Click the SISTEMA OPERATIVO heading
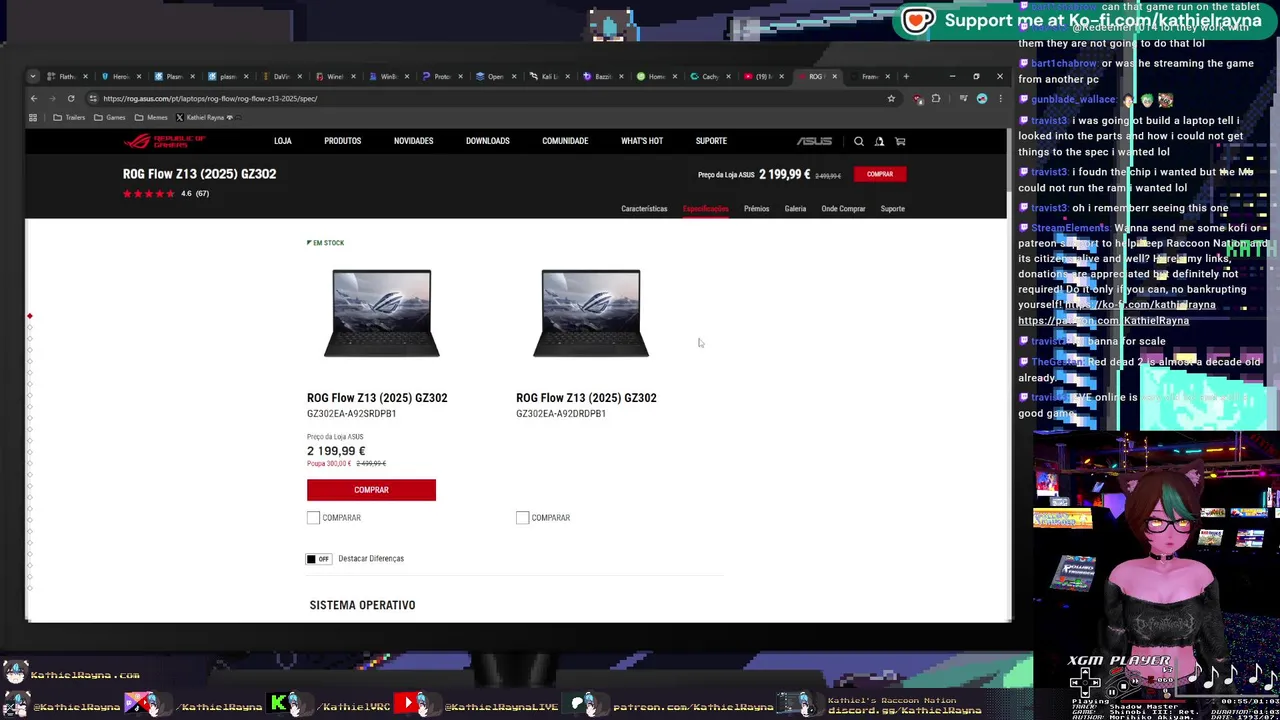 [362, 605]
